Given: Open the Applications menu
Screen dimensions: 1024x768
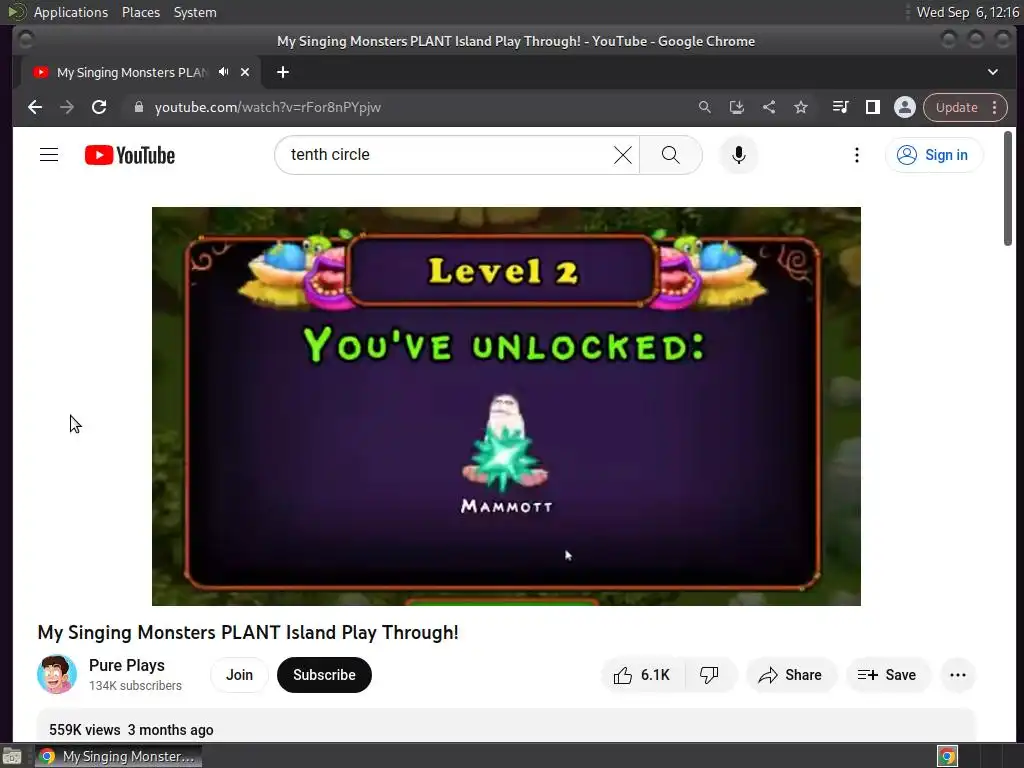Looking at the screenshot, I should pyautogui.click(x=71, y=12).
